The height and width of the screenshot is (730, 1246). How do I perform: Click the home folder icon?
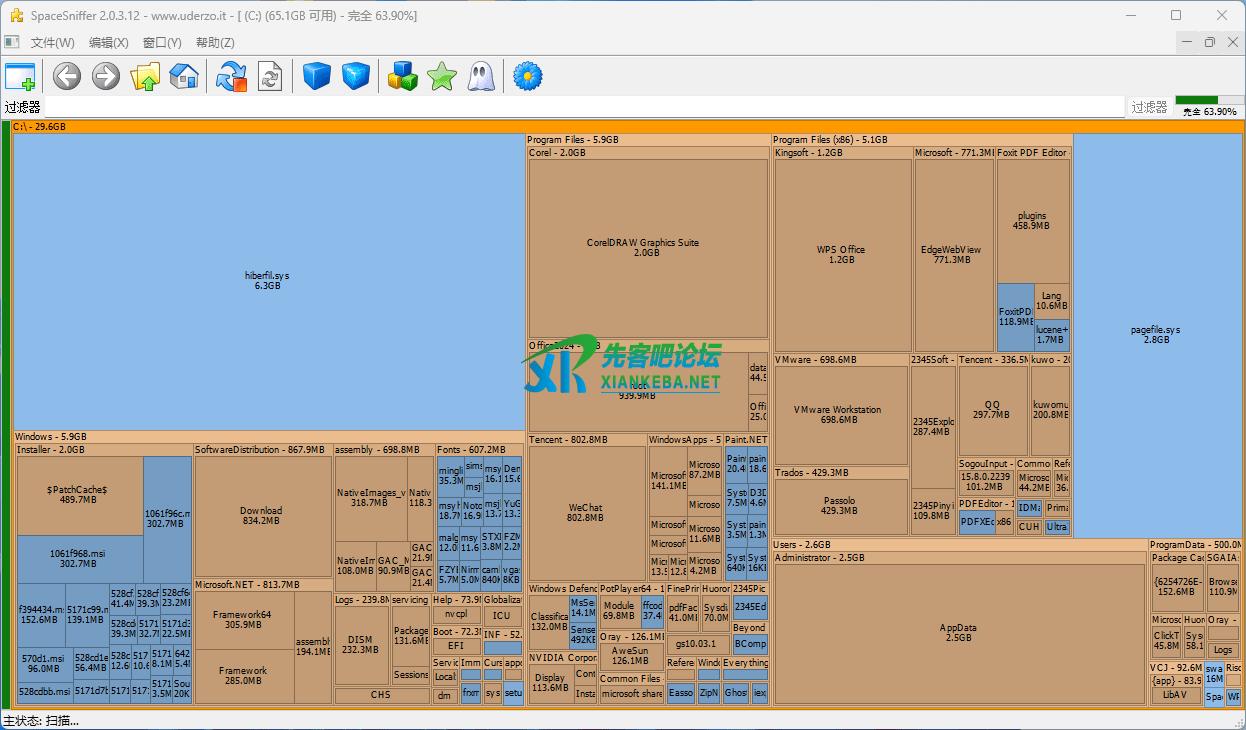click(184, 76)
